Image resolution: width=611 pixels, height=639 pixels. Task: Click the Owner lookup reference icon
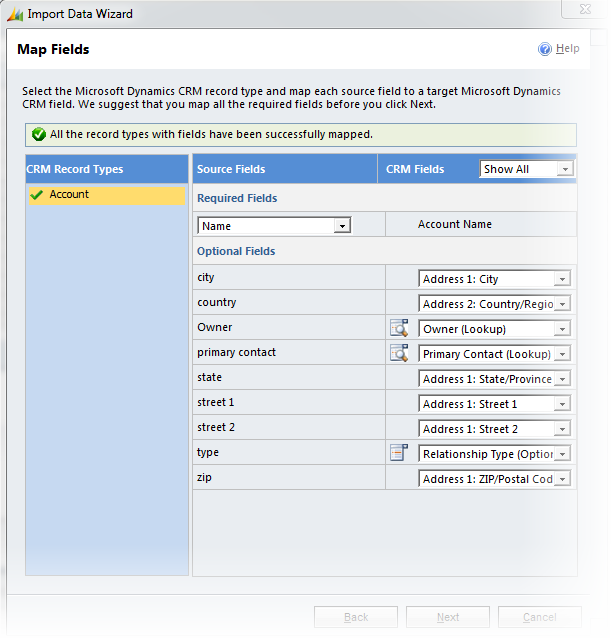pyautogui.click(x=398, y=328)
